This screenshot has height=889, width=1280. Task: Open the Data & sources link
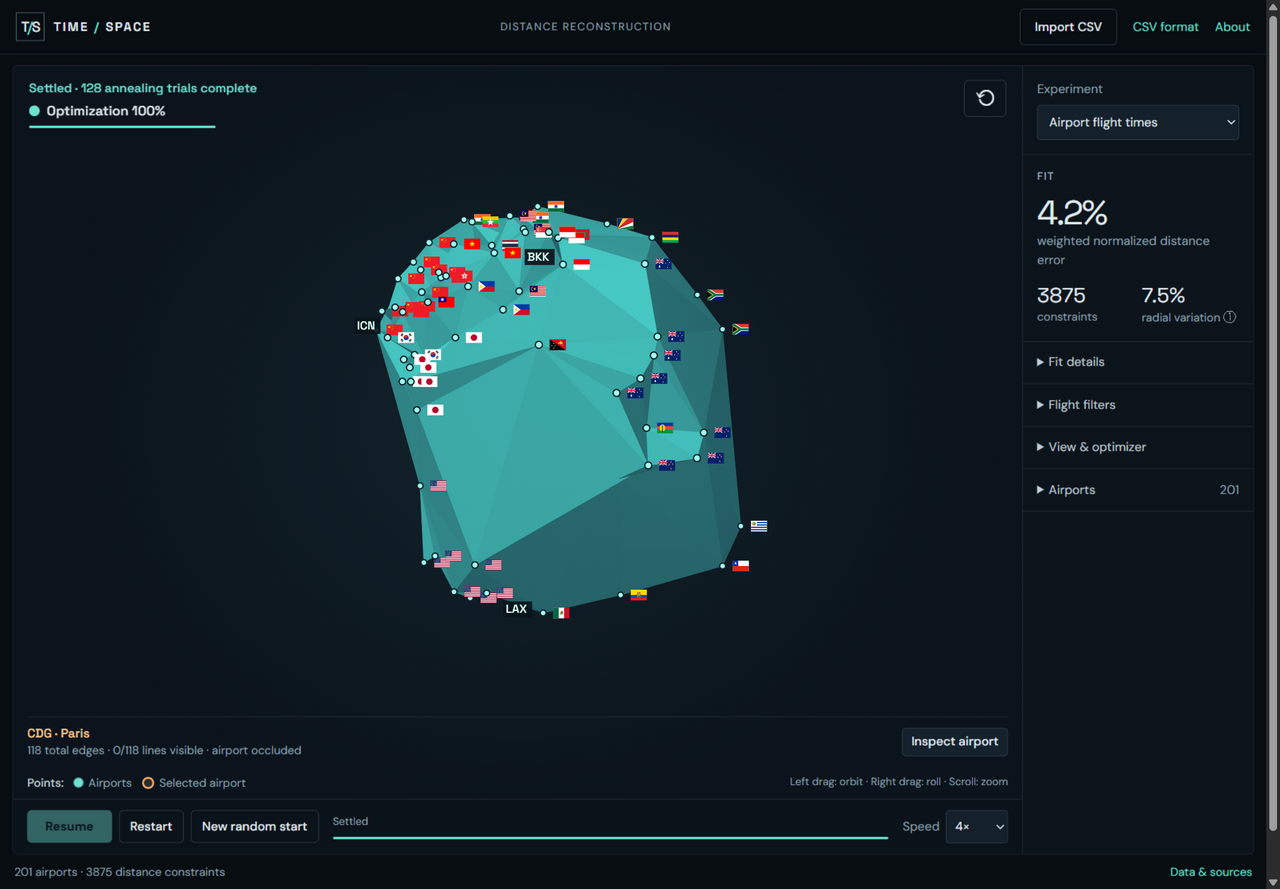tap(1211, 872)
